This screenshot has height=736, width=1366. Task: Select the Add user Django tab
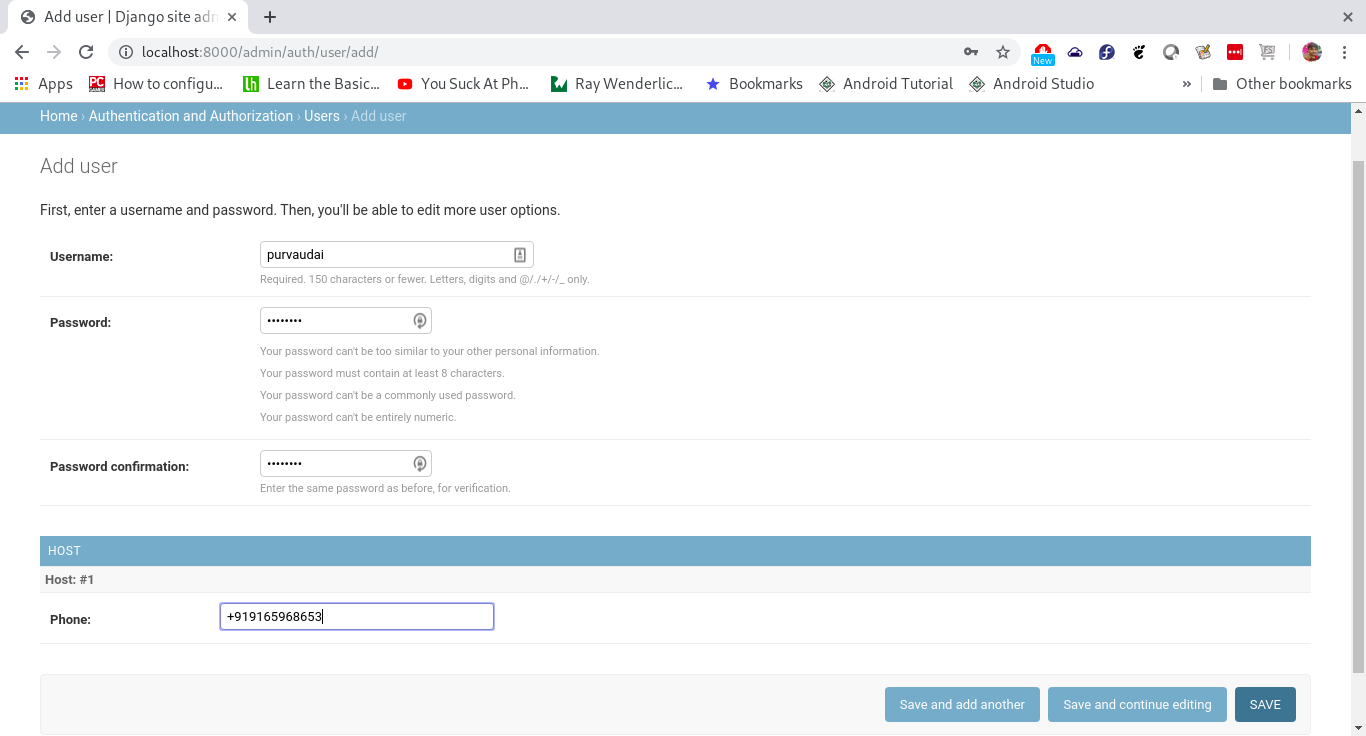[128, 17]
